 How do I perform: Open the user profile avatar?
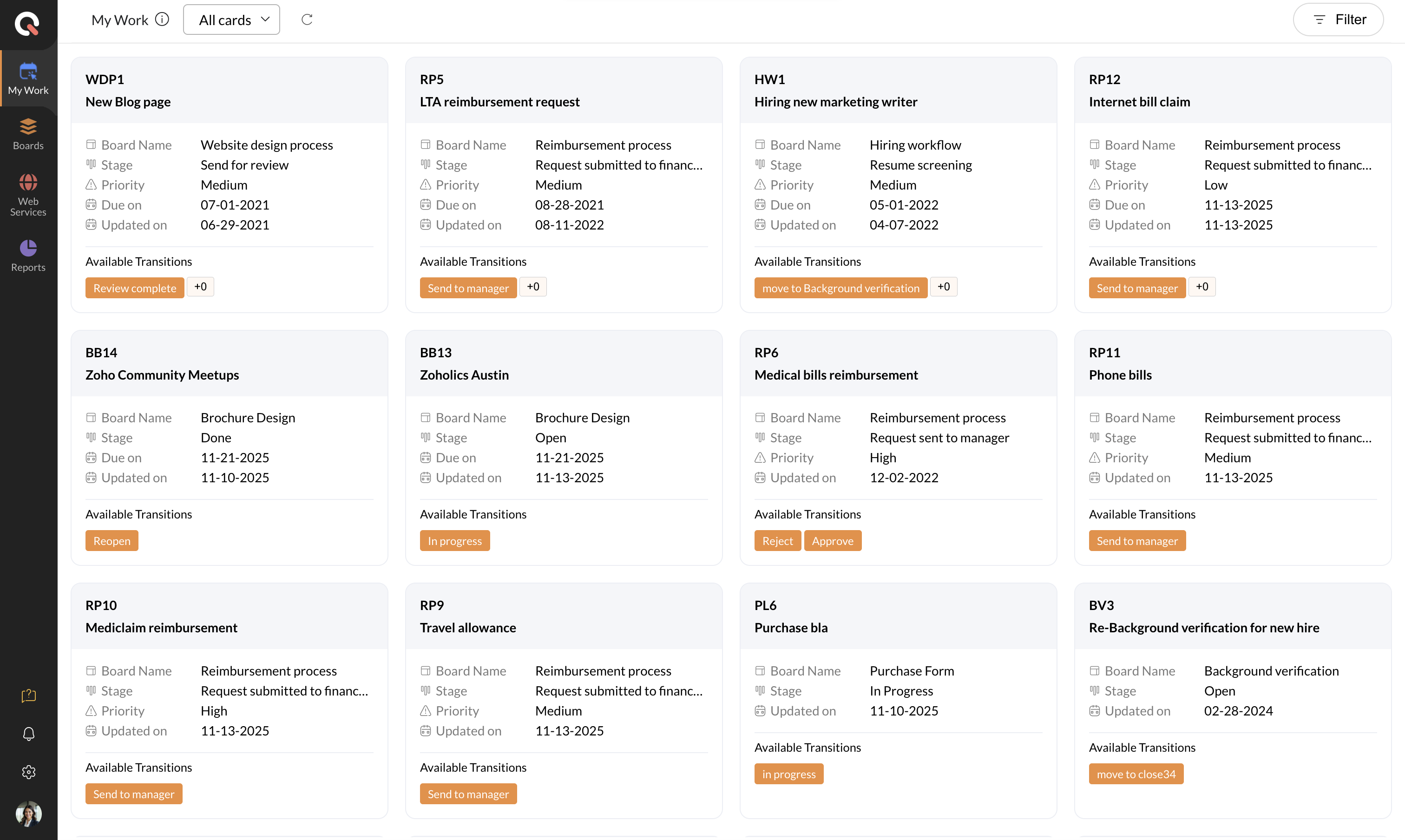[x=28, y=813]
